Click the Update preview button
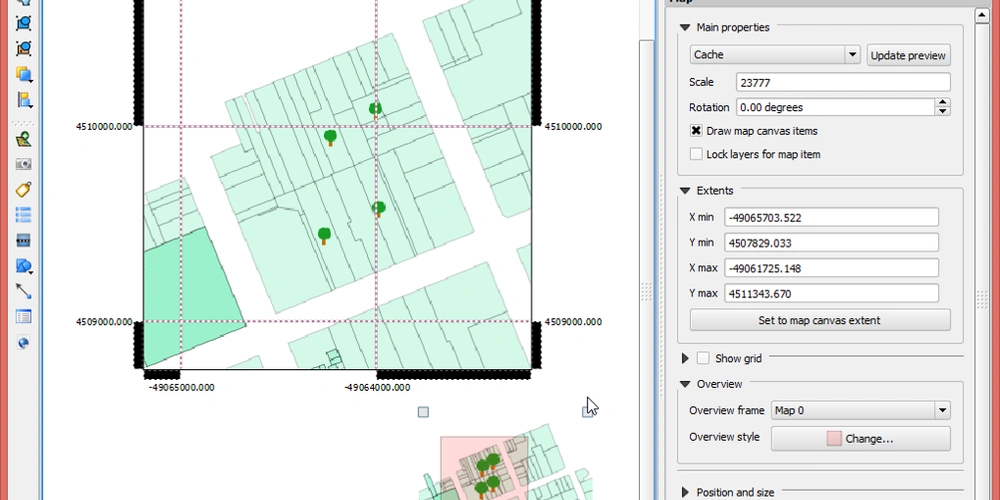This screenshot has width=1000, height=500. [908, 55]
